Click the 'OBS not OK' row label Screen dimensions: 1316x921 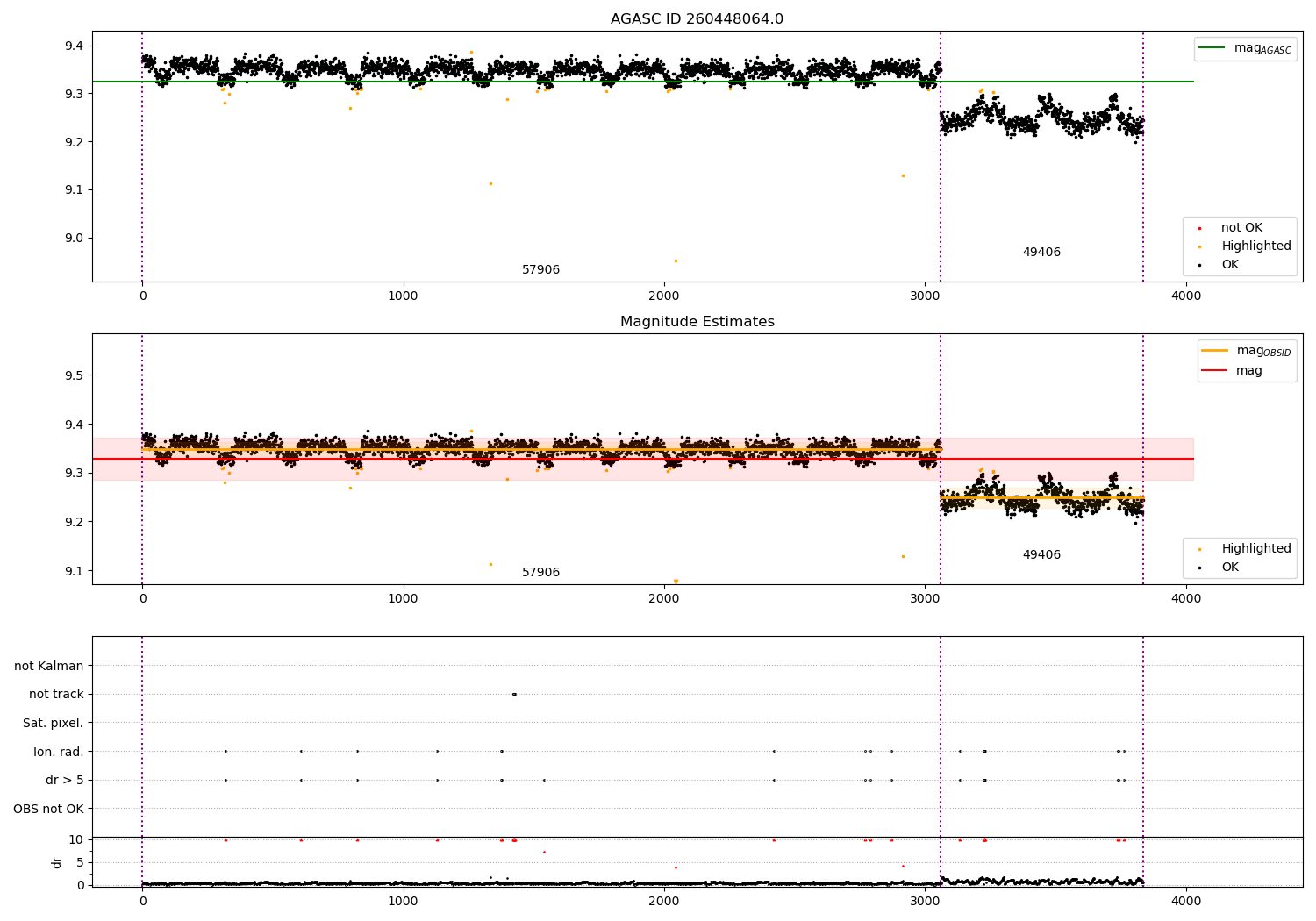click(49, 809)
